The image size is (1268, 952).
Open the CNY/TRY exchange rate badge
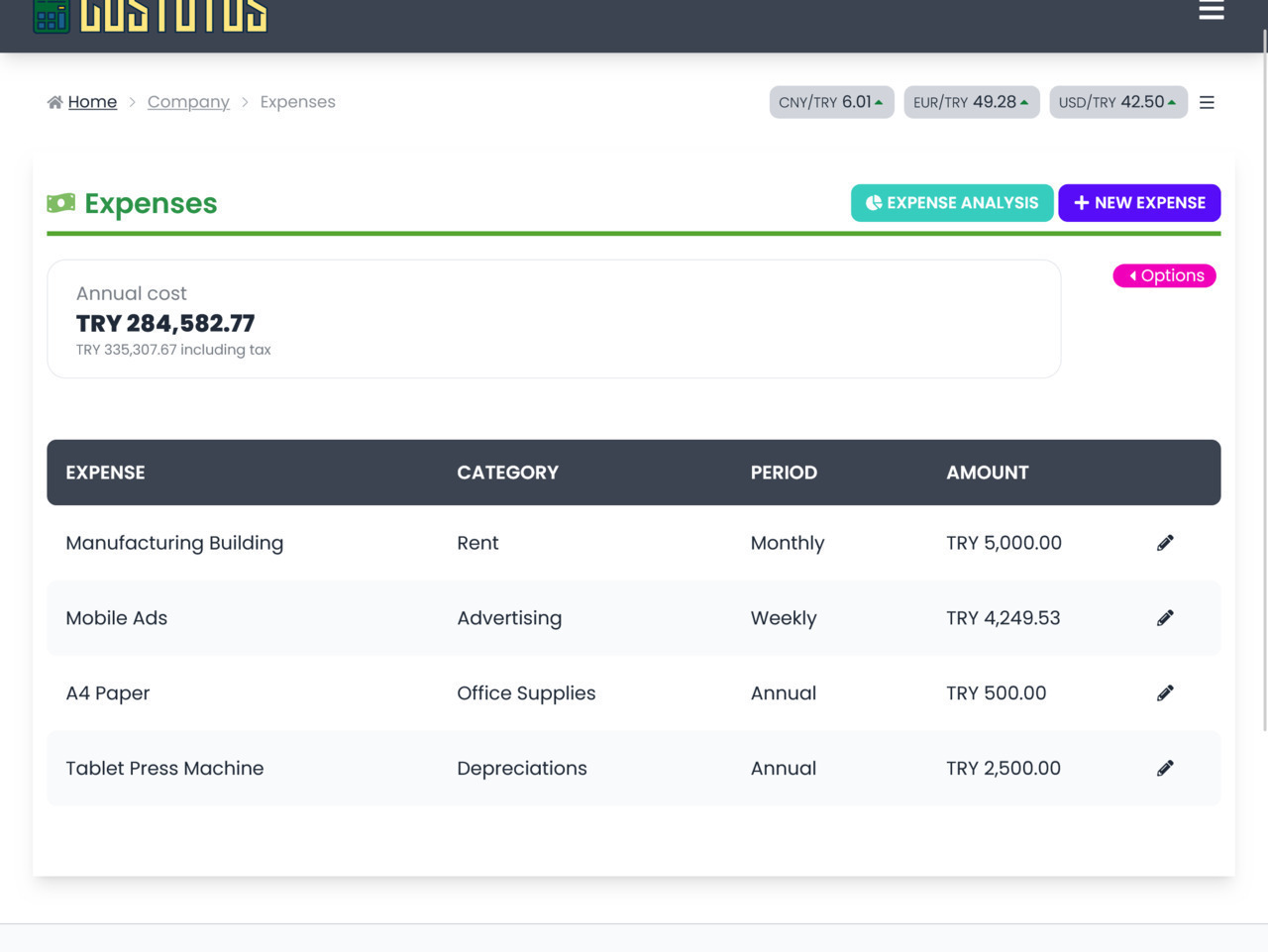pos(831,102)
